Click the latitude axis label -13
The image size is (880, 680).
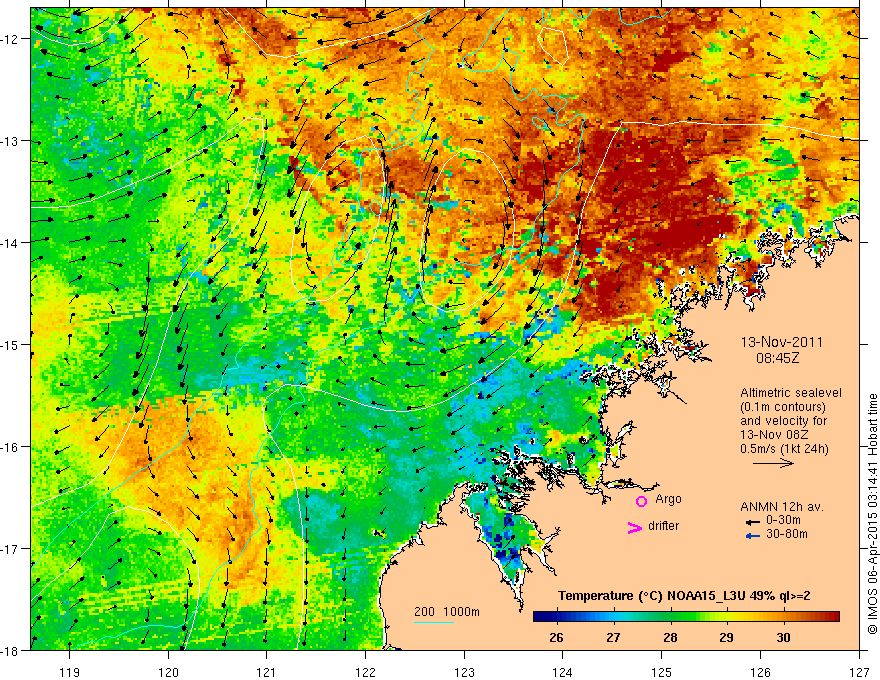coord(11,141)
